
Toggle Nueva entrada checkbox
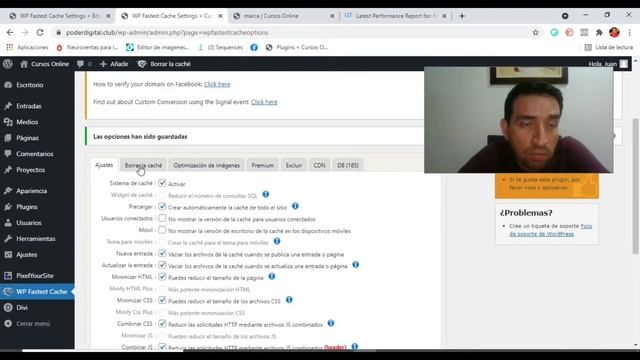point(162,253)
